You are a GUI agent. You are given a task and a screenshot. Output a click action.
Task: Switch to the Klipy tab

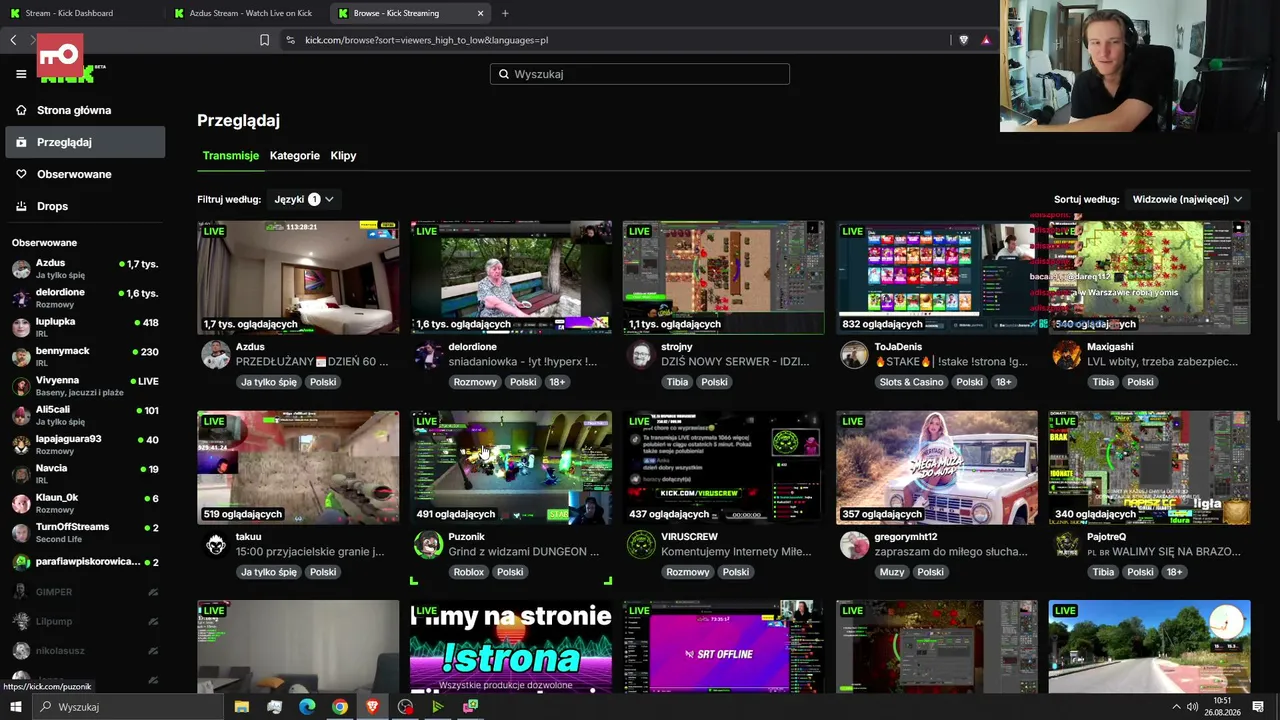(x=343, y=156)
